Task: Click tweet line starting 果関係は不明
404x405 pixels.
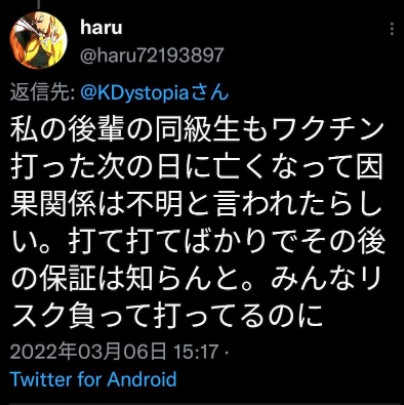Action: coord(197,203)
